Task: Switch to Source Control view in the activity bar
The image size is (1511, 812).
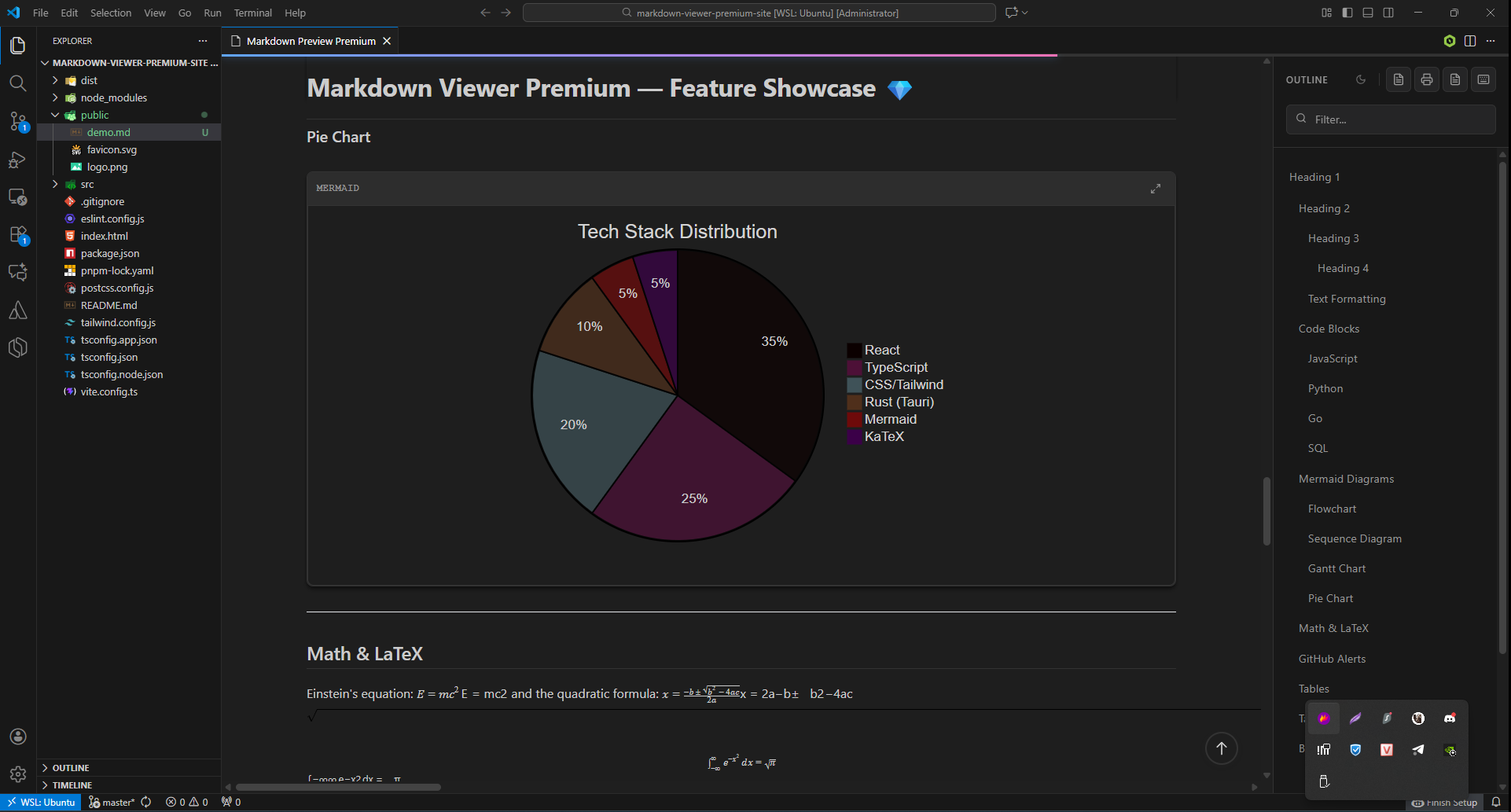Action: 17,122
